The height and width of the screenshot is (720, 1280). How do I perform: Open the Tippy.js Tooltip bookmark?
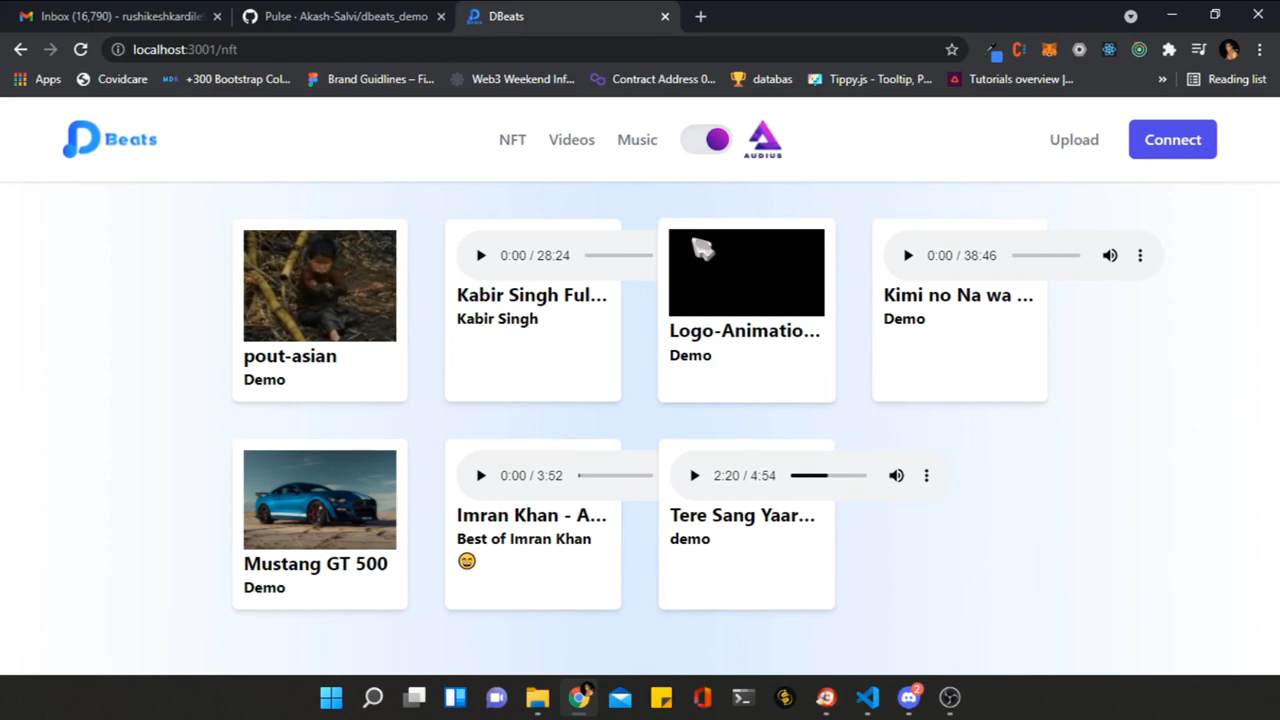point(870,79)
